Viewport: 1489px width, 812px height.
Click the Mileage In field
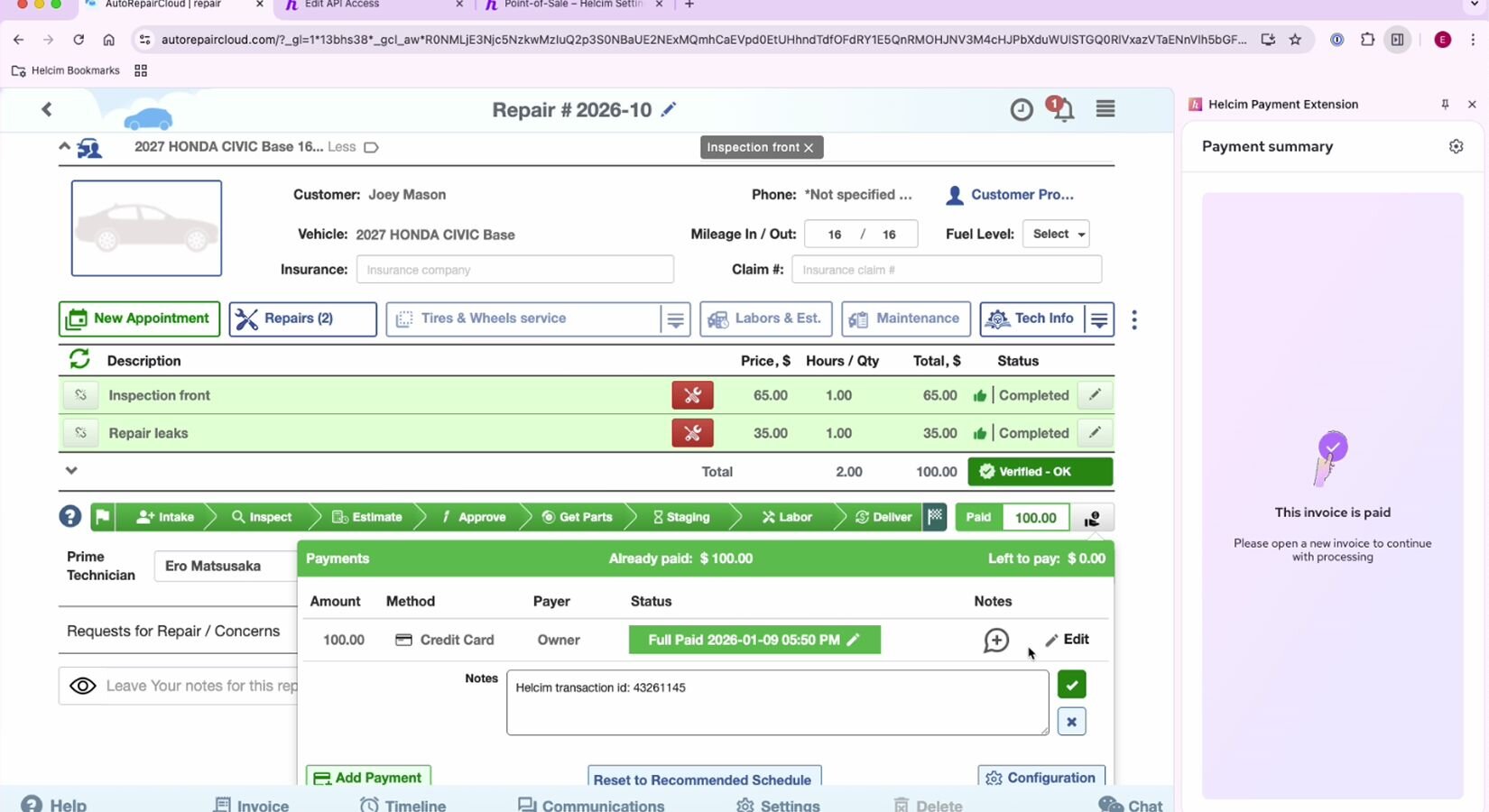click(835, 235)
